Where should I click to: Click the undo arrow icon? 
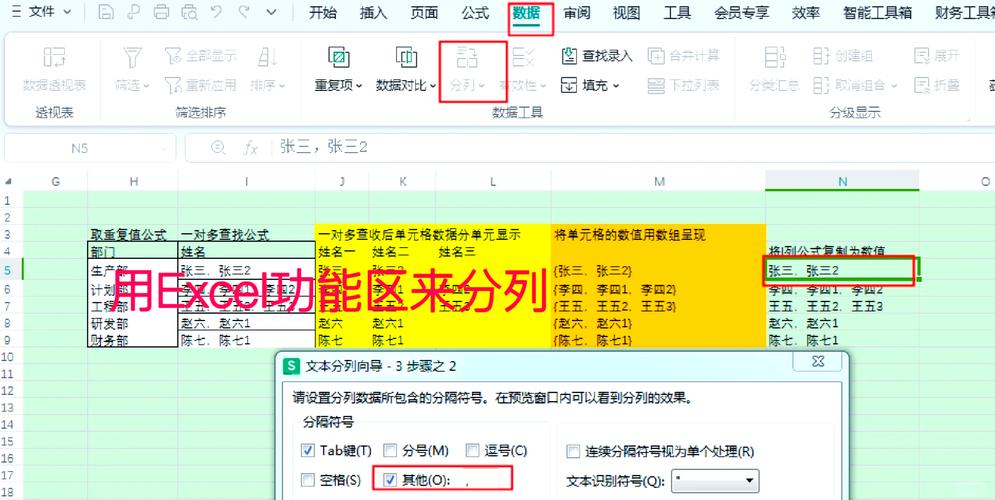coord(216,12)
